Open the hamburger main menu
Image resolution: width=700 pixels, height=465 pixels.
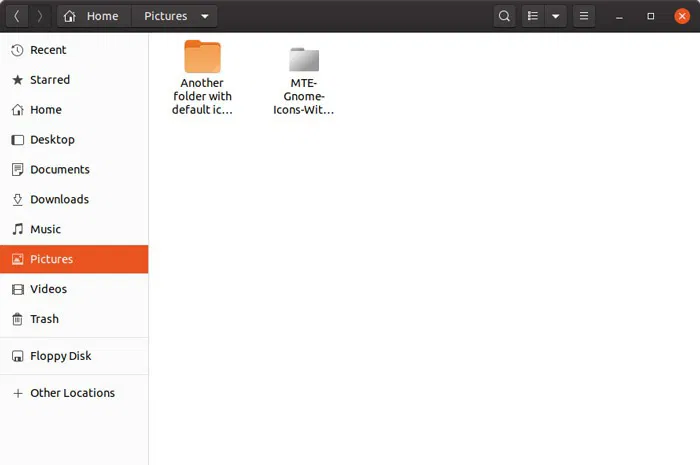583,16
